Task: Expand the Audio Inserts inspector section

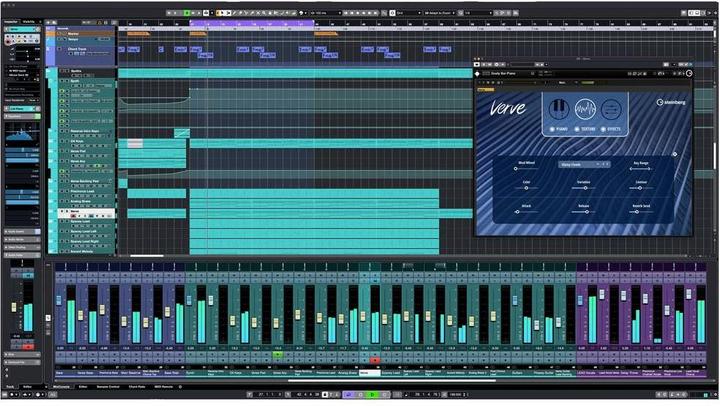Action: coord(22,232)
